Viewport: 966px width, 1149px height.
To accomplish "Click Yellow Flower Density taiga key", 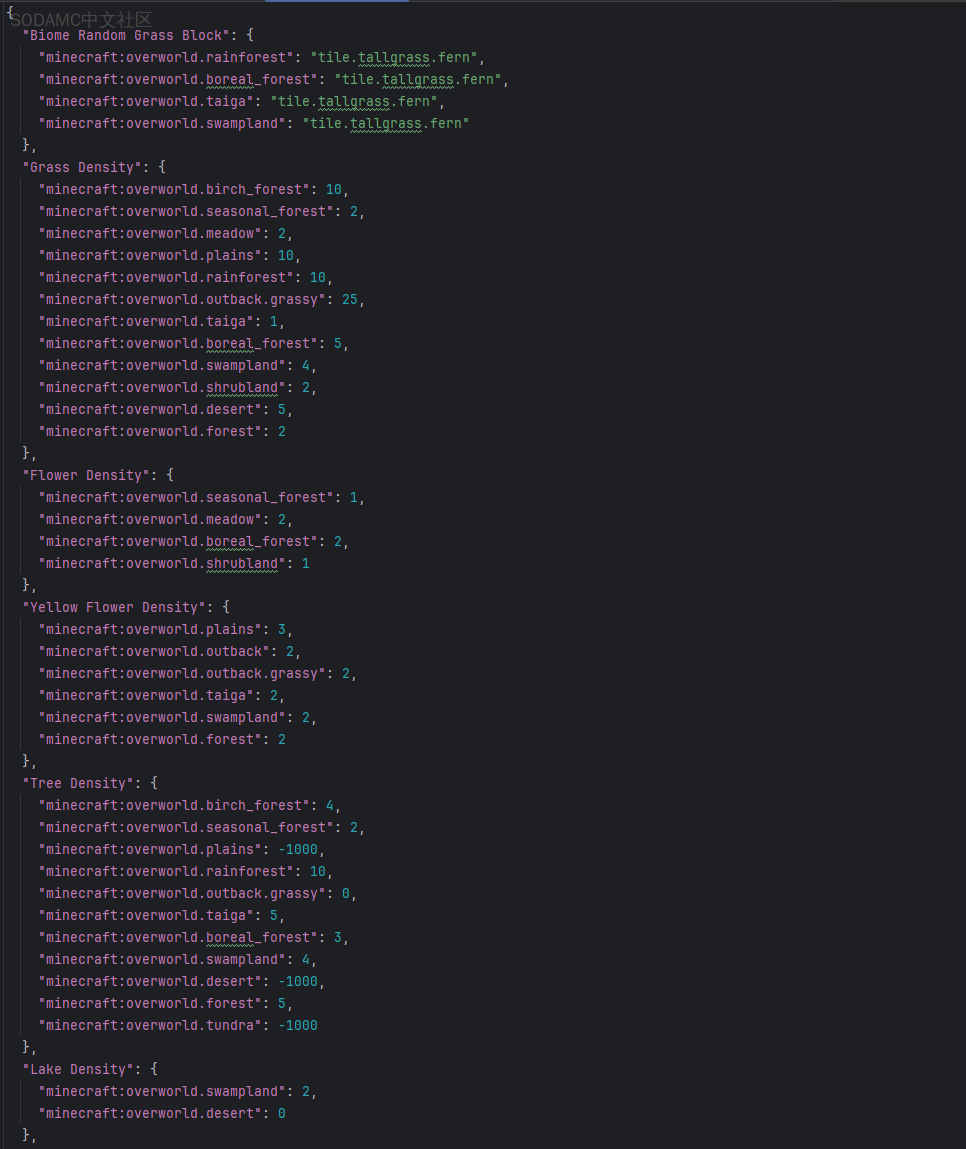I will tap(146, 695).
